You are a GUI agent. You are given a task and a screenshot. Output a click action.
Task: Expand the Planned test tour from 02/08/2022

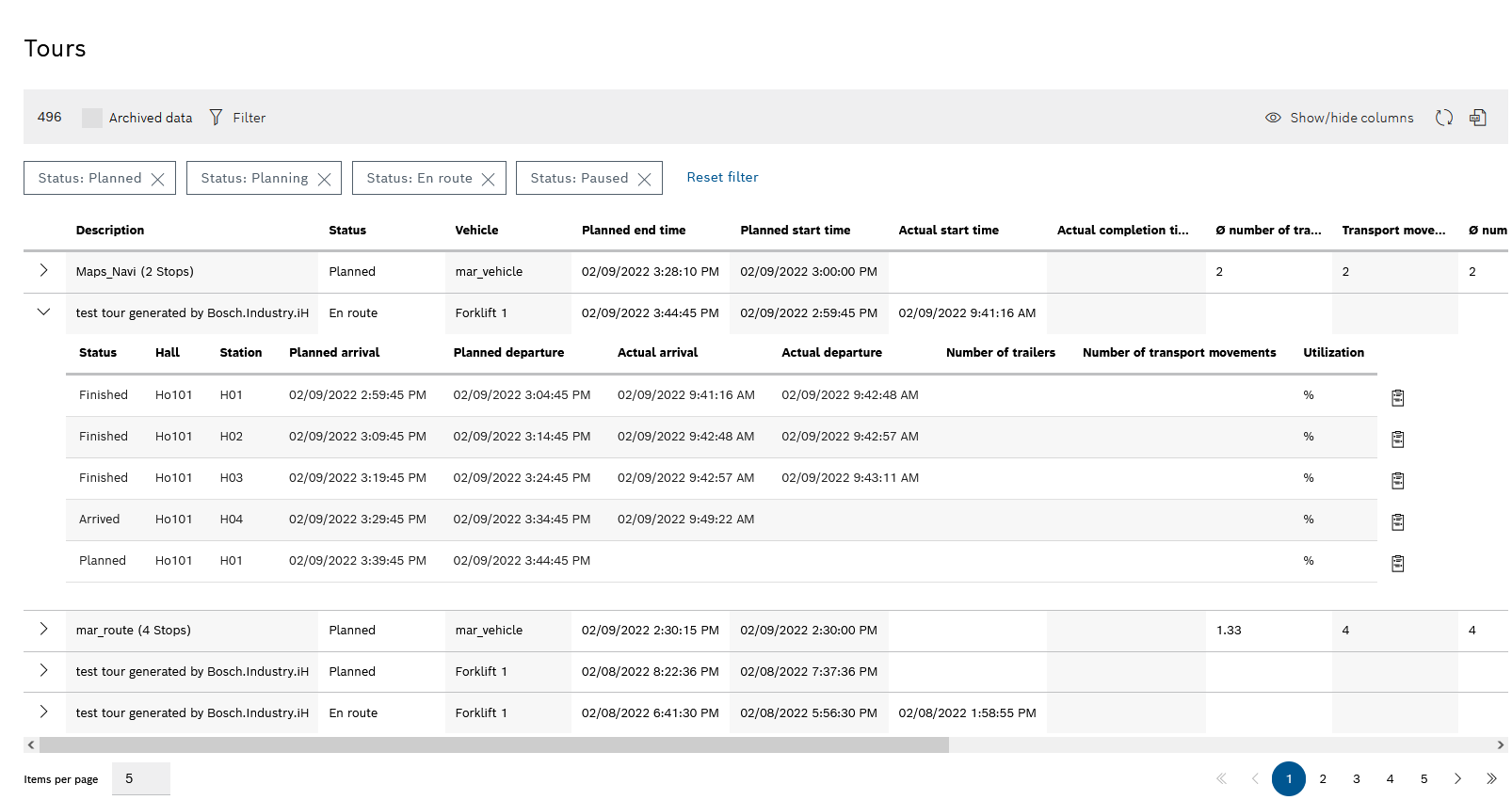(x=43, y=670)
